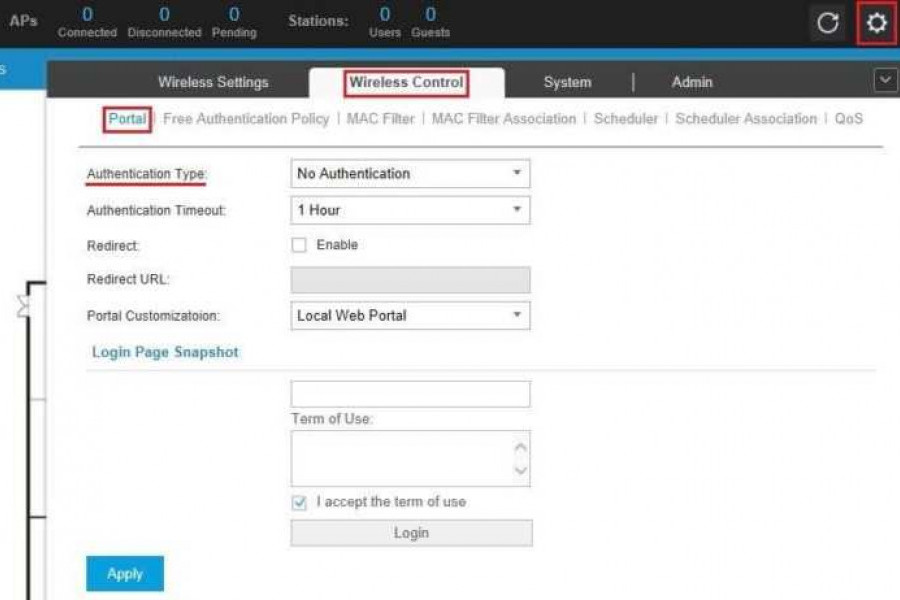Image resolution: width=900 pixels, height=600 pixels.
Task: Uncheck 'I accept the term of use'
Action: pos(297,502)
